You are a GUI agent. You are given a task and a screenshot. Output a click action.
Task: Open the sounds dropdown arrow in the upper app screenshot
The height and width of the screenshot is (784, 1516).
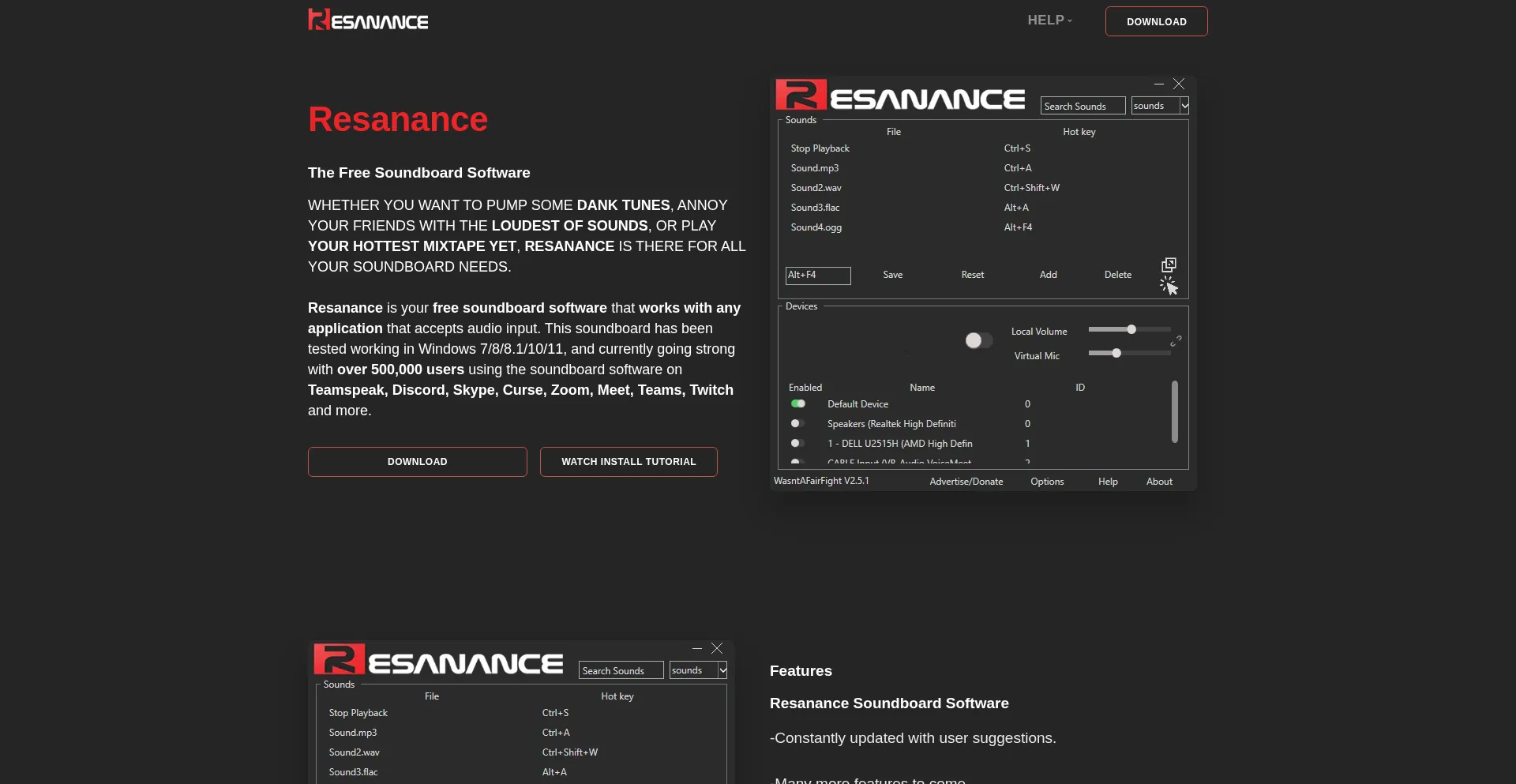1184,106
